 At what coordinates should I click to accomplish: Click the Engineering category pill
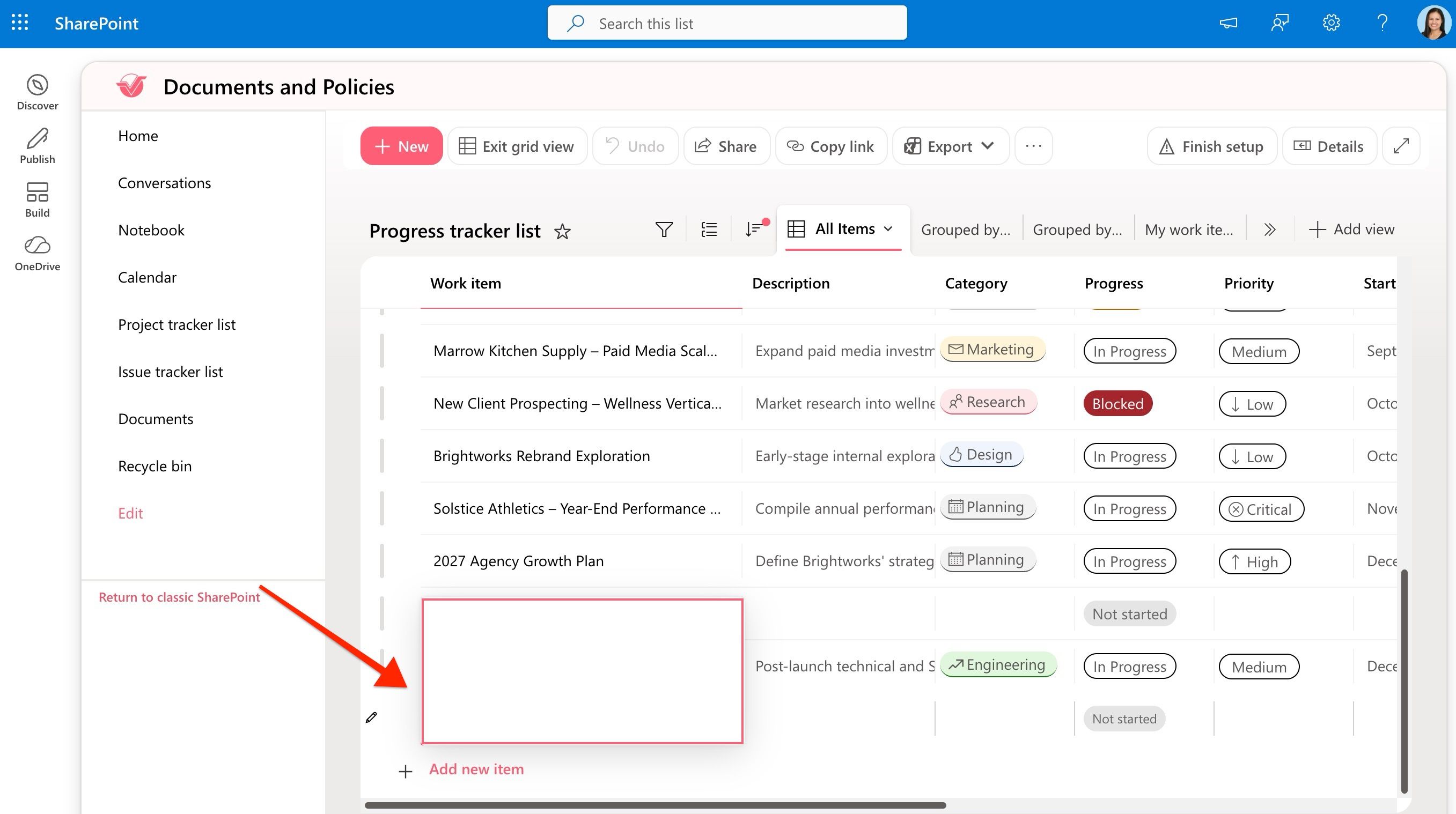click(x=998, y=665)
